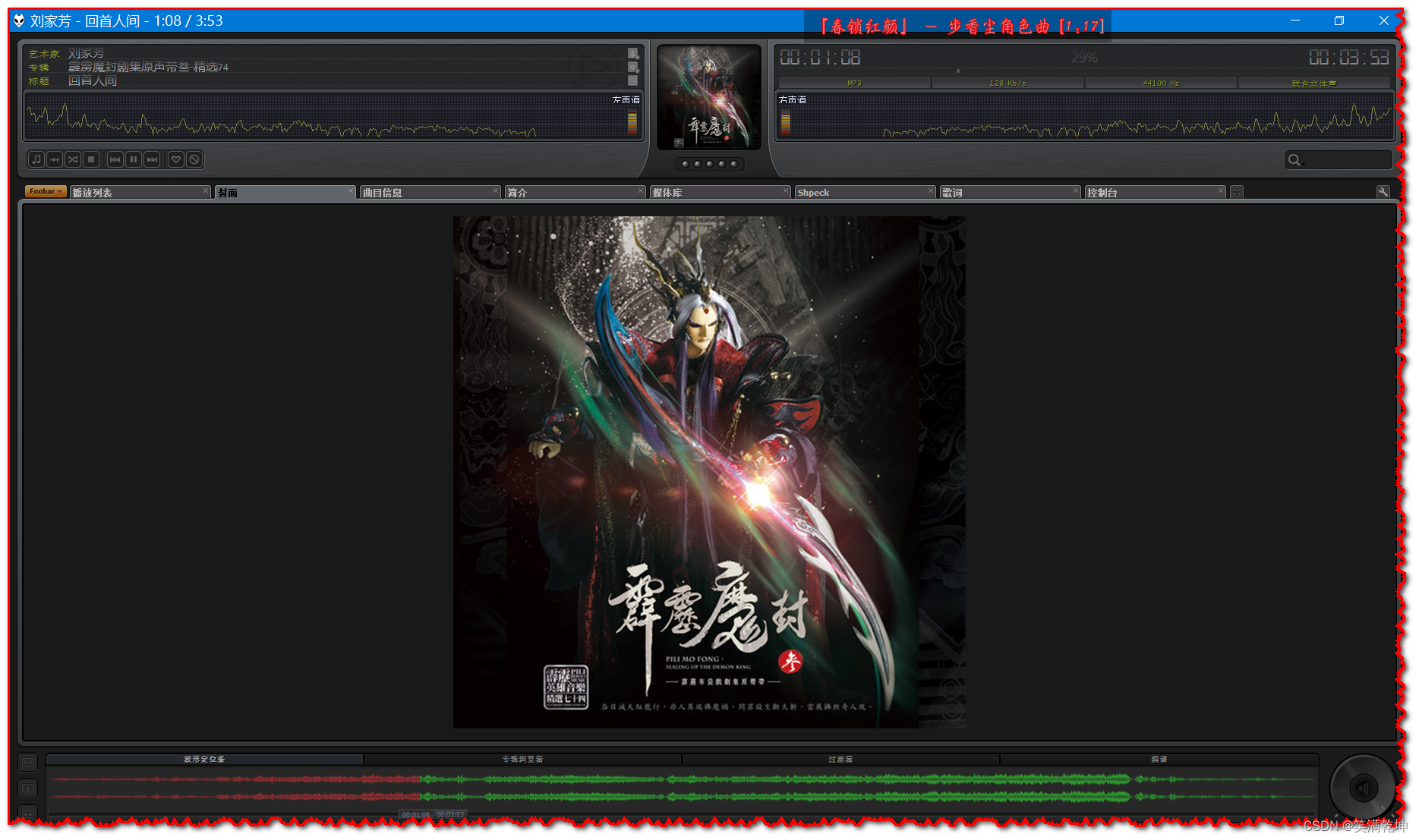Toggle shuffle playback mode
1419x840 pixels.
tap(73, 159)
